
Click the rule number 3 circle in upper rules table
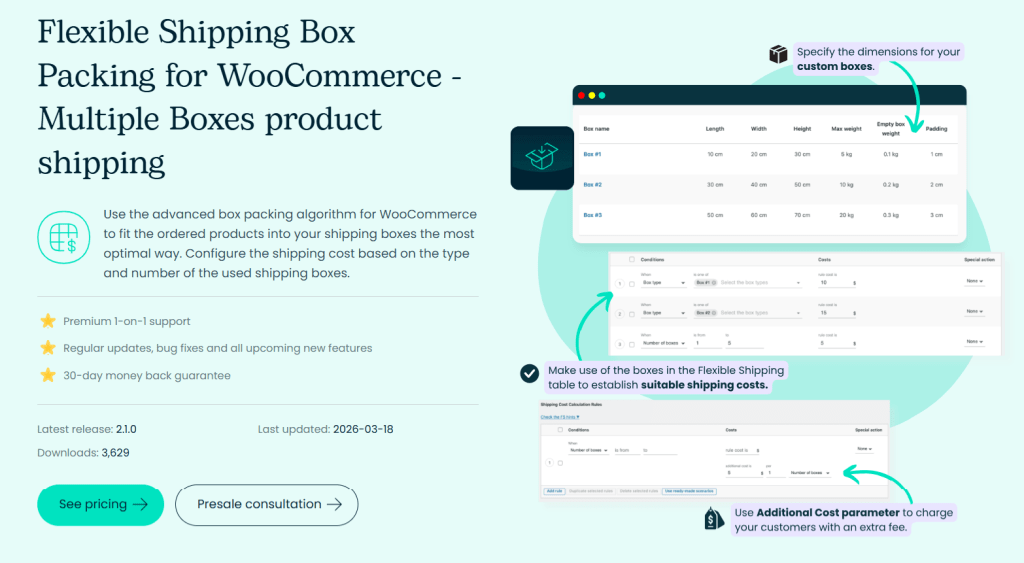point(620,344)
